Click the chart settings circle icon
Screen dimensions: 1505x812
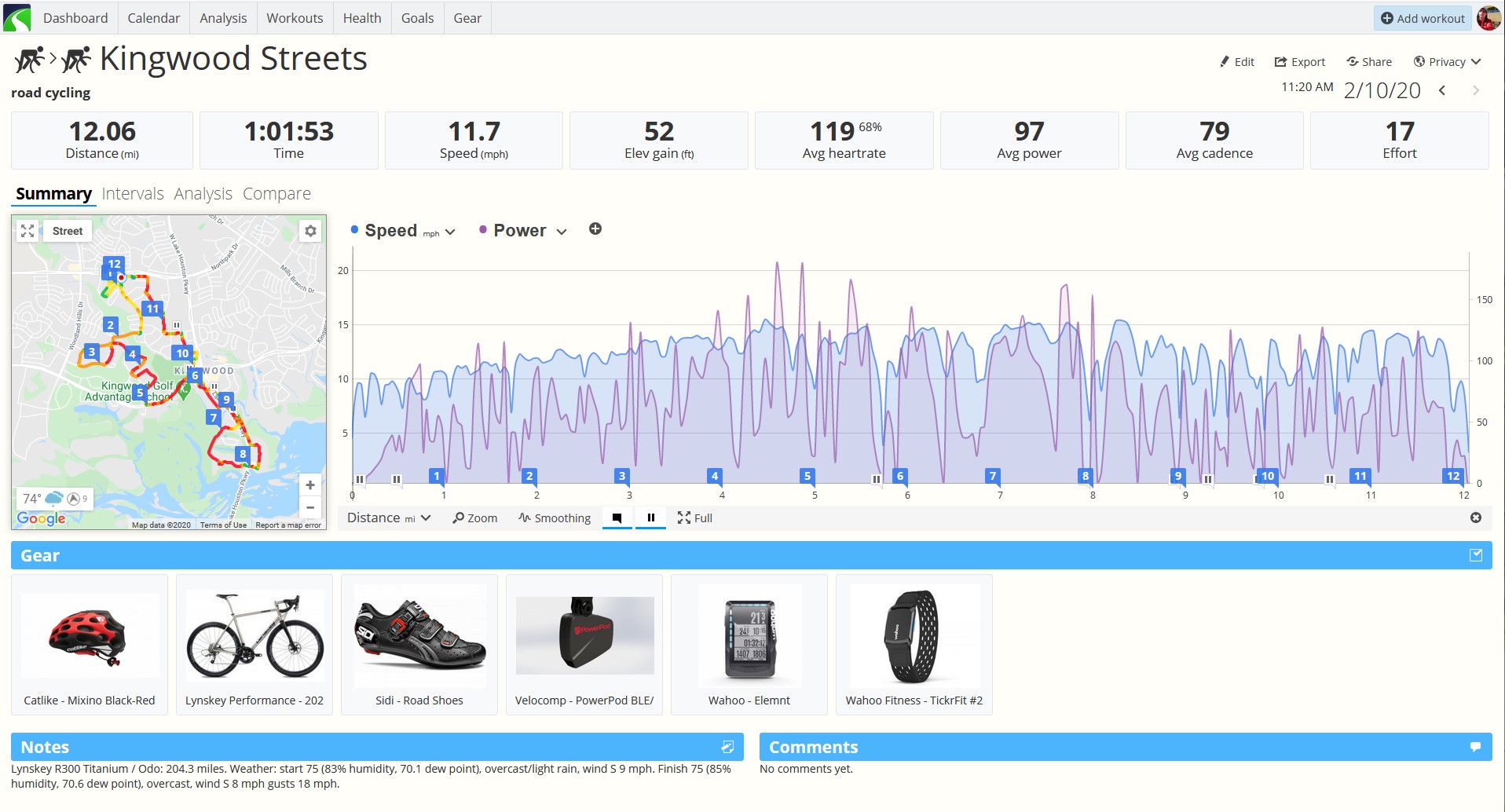[1476, 518]
